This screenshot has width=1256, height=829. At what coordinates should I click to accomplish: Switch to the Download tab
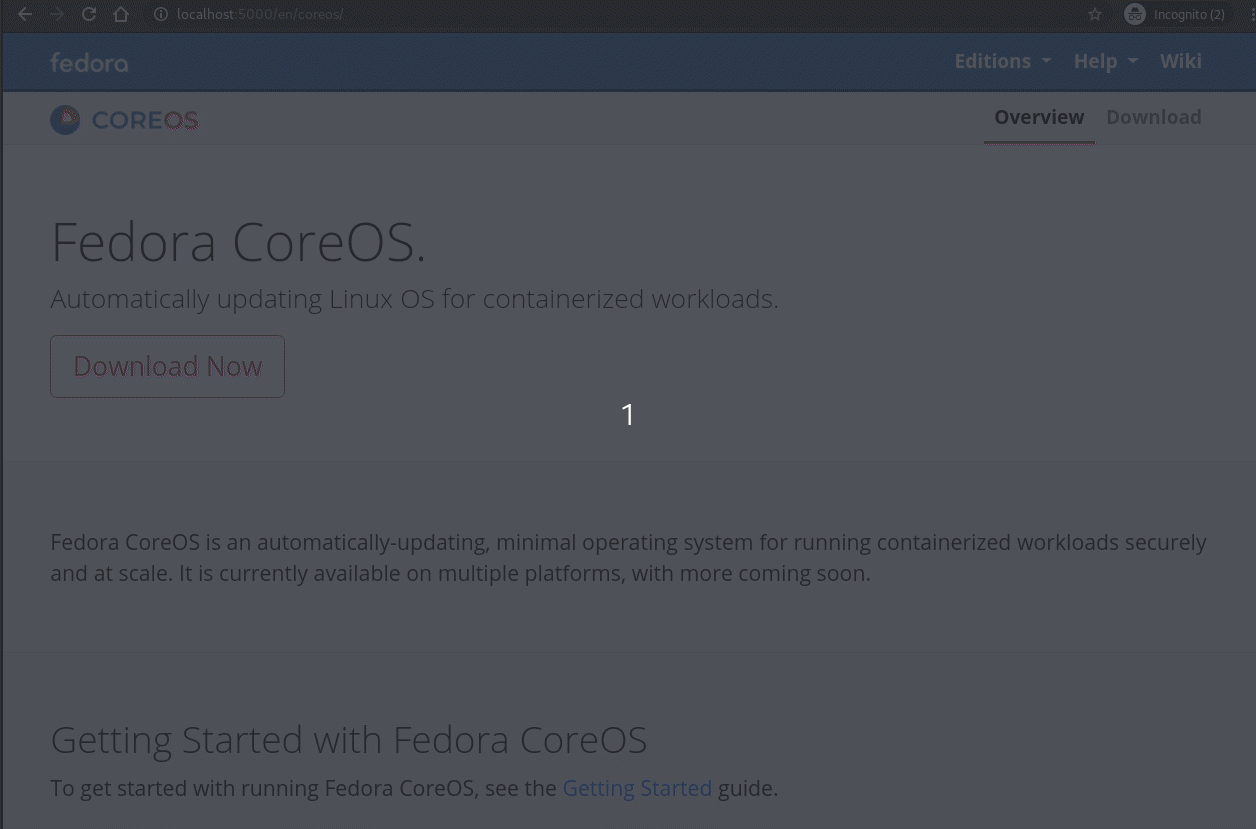click(1153, 117)
